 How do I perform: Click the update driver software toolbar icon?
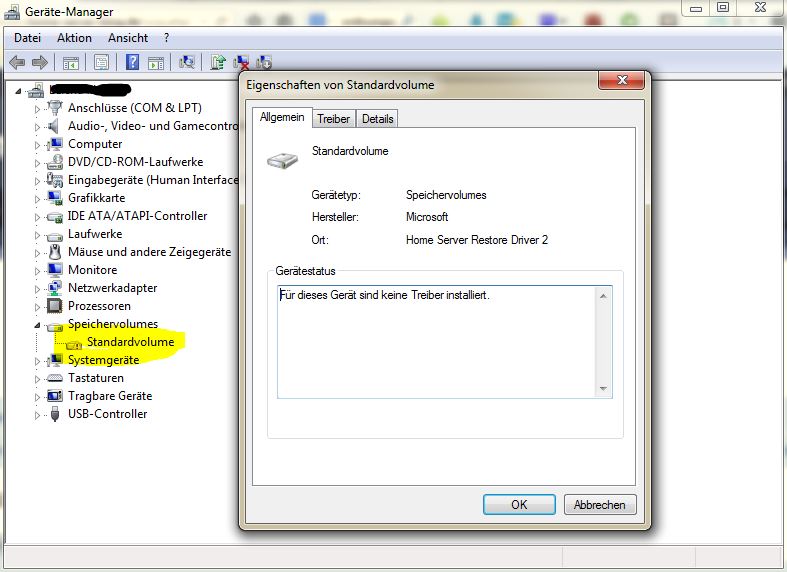coord(218,62)
